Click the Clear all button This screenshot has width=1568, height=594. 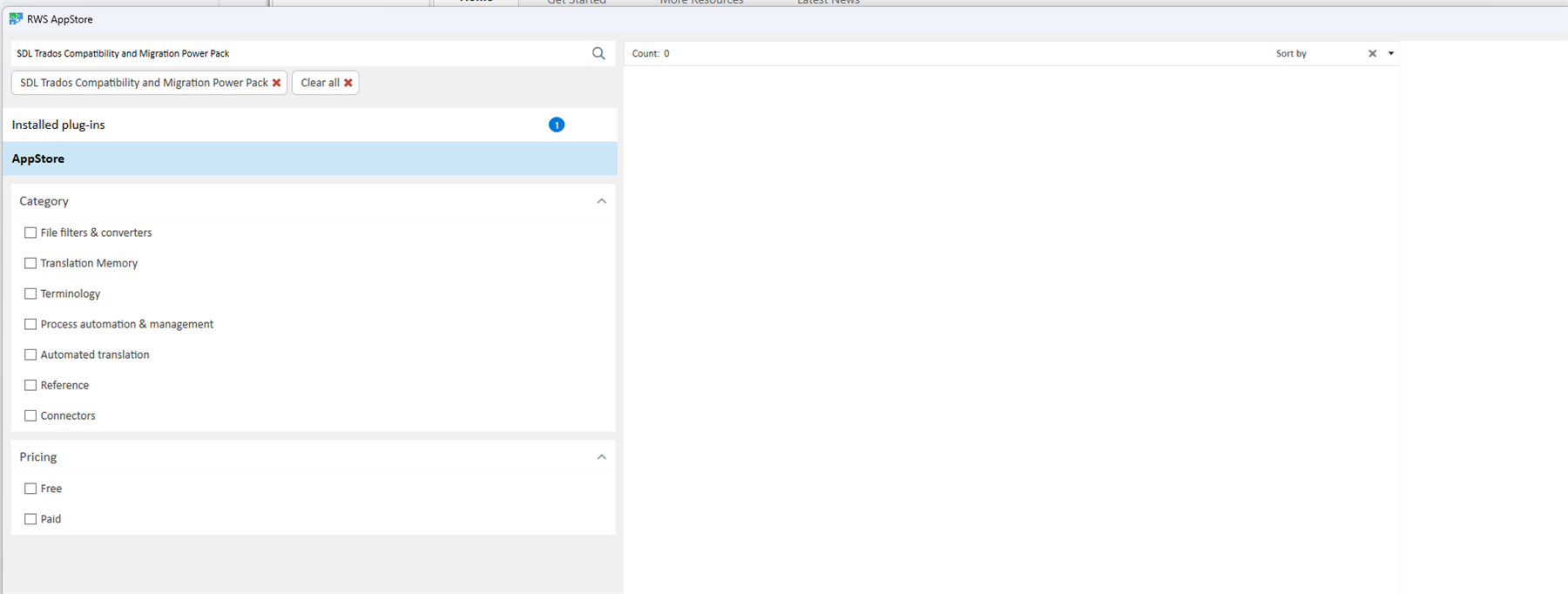tap(326, 83)
